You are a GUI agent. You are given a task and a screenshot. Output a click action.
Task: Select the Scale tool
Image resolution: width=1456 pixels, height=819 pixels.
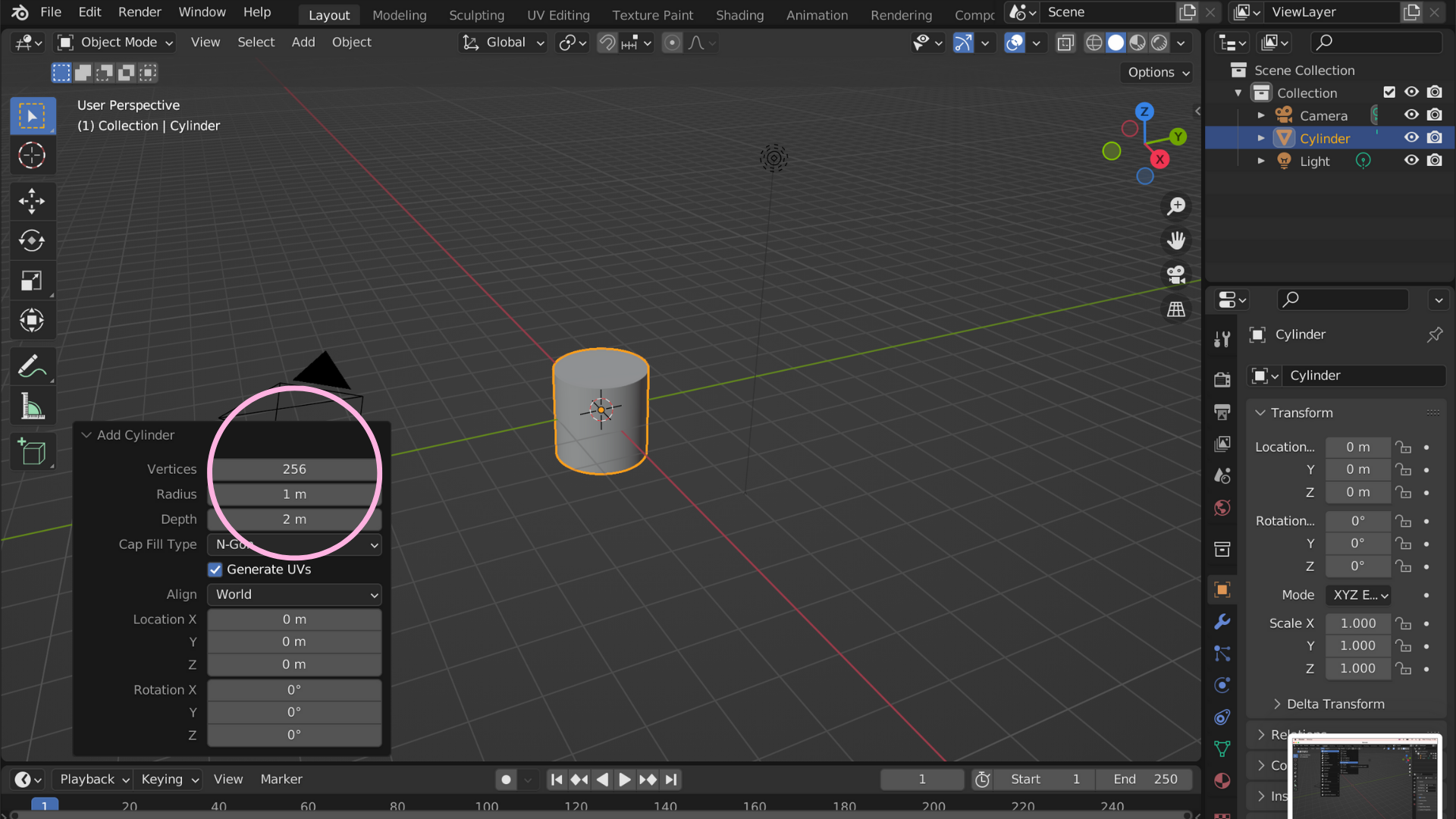pyautogui.click(x=32, y=280)
